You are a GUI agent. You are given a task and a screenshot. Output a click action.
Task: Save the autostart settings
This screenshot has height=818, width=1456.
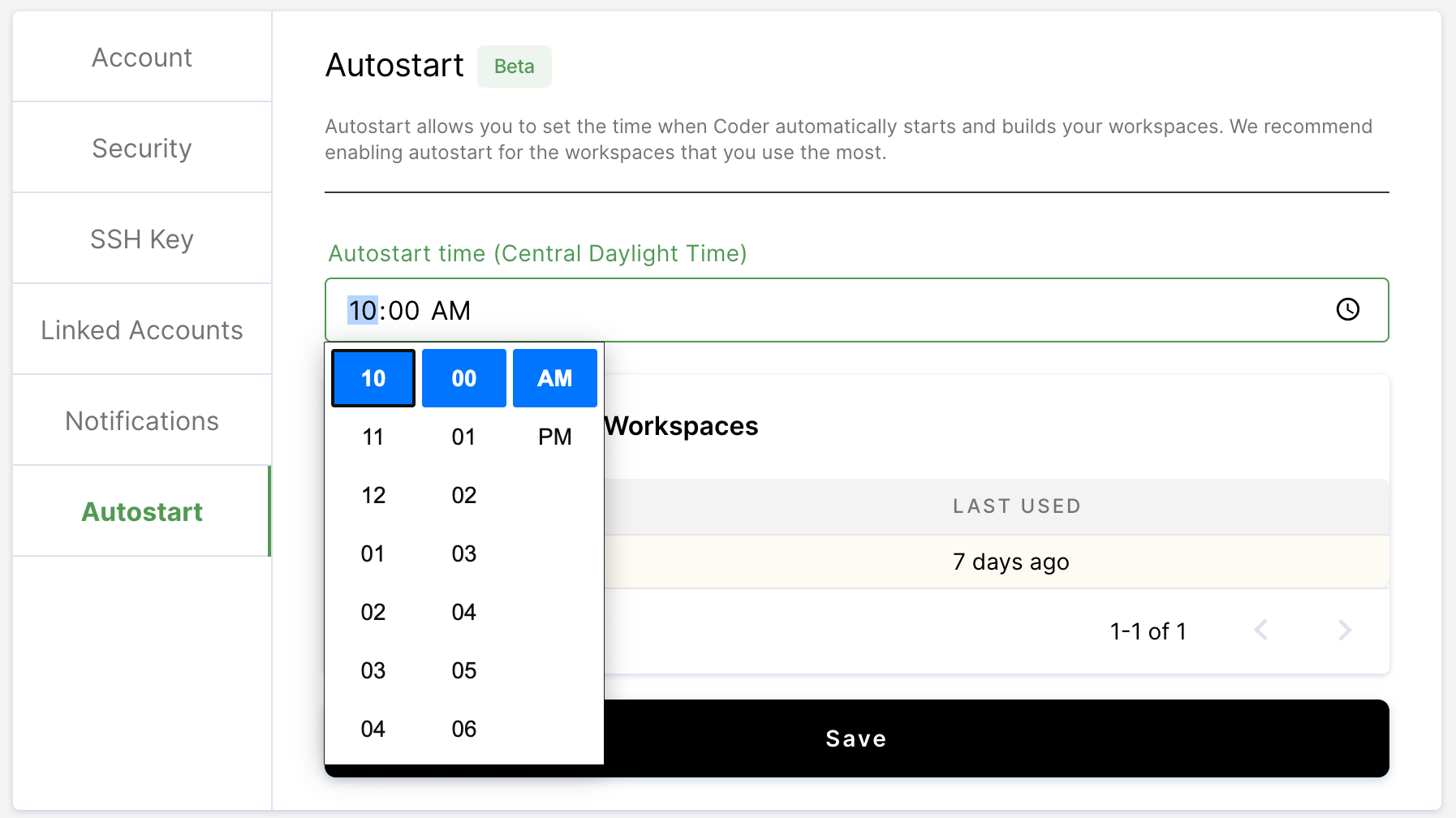pos(856,738)
